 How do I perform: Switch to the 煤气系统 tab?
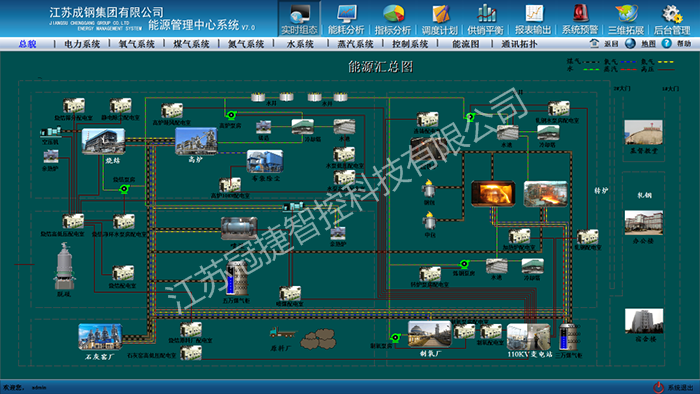coord(191,44)
